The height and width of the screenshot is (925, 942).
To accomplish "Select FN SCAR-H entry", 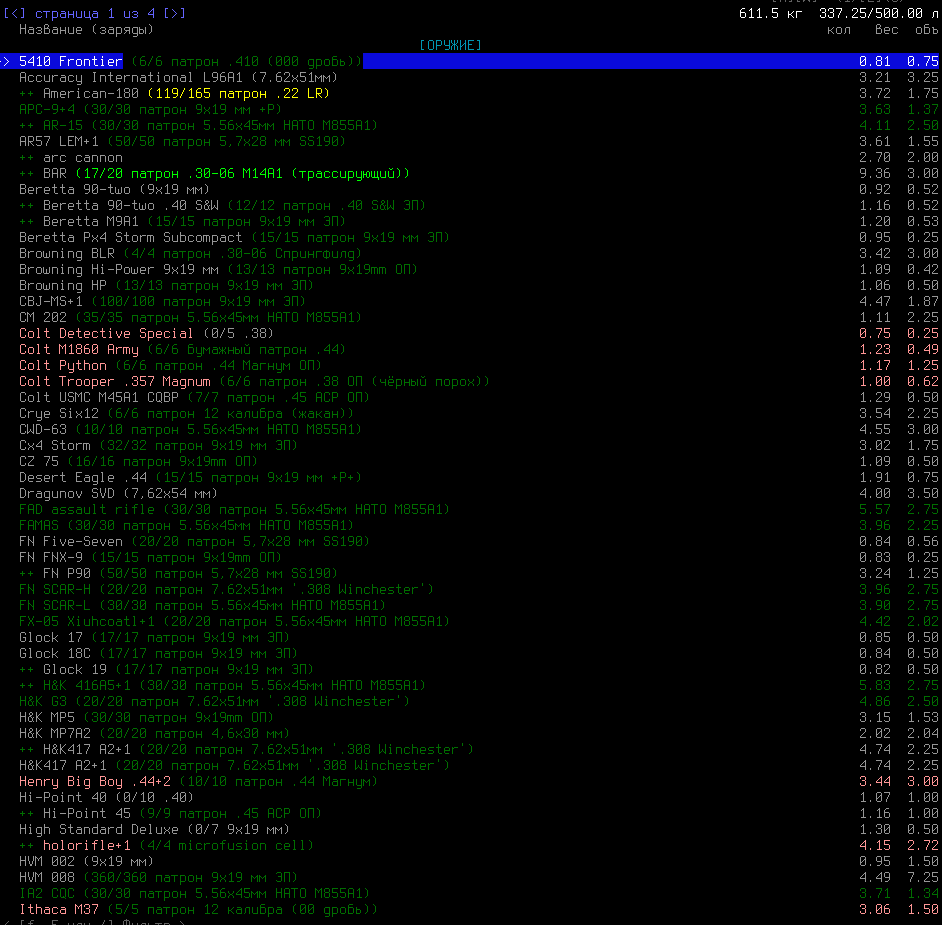I will (471, 590).
